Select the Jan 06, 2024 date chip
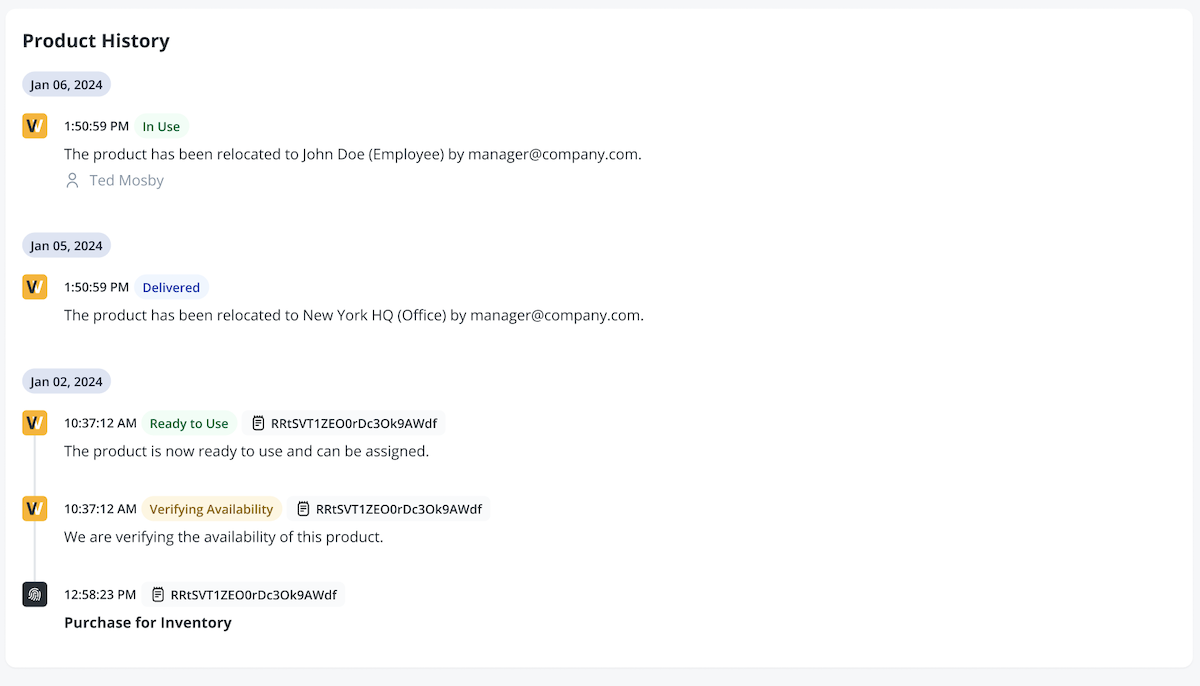The width and height of the screenshot is (1200, 686). click(66, 84)
